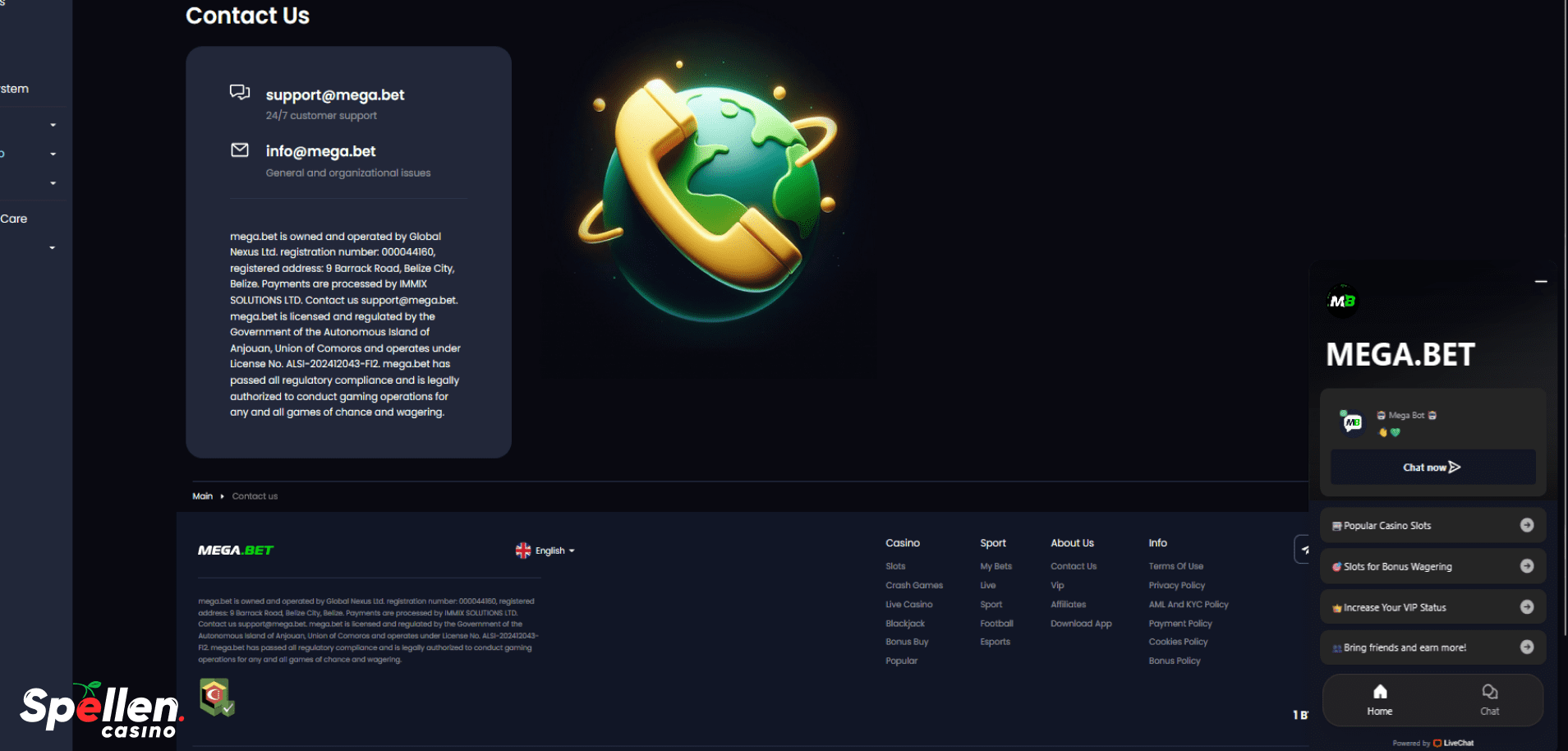Click the info@mega.bet email address

click(320, 151)
